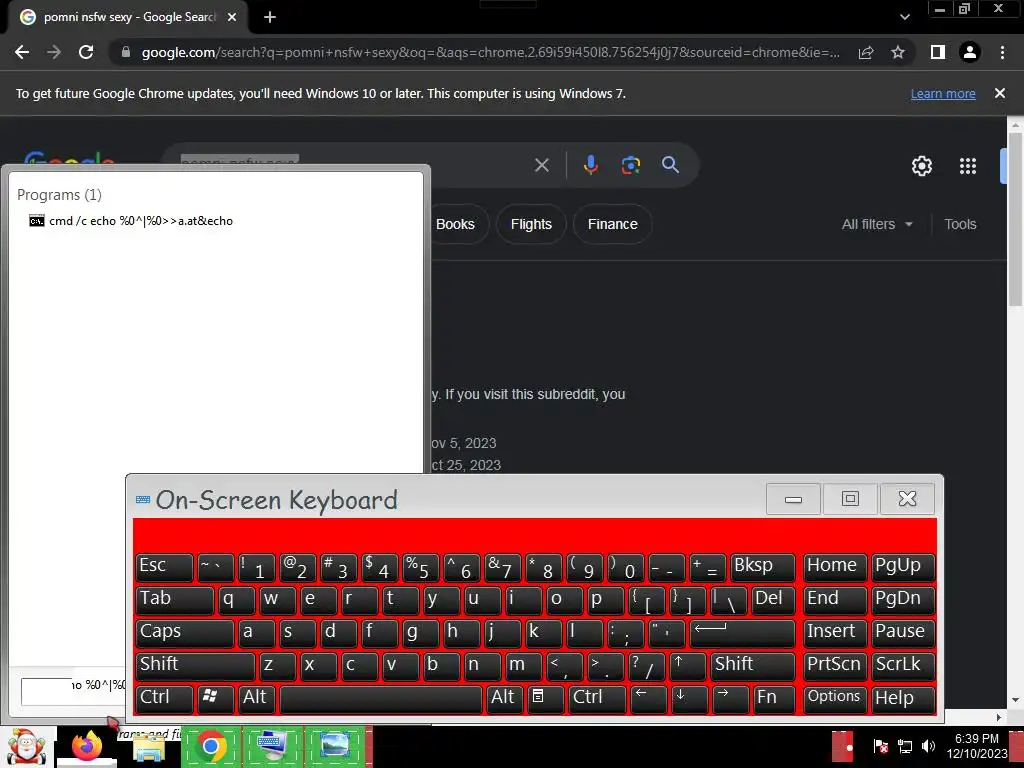Reload the Google search page
Image resolution: width=1024 pixels, height=768 pixels.
point(86,52)
